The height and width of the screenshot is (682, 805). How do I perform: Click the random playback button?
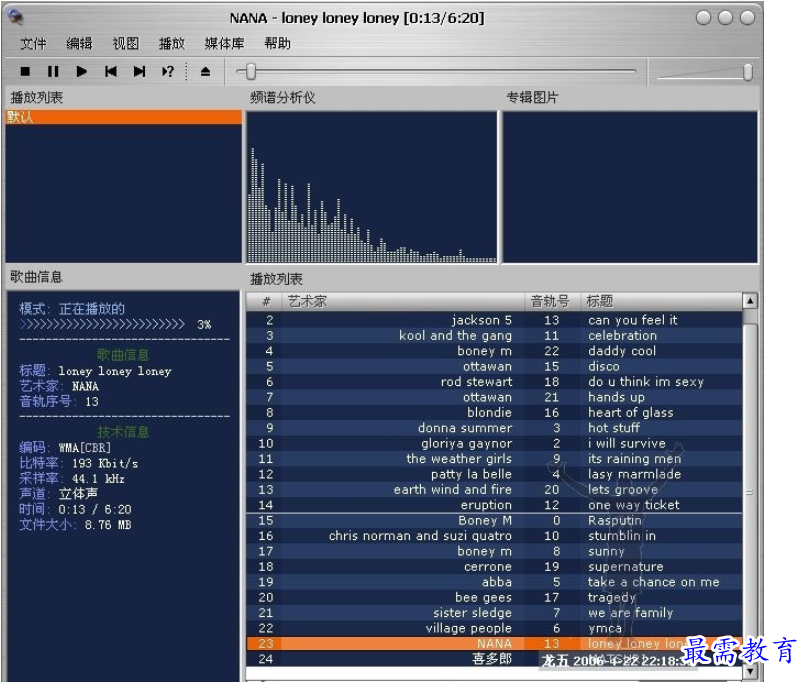coord(167,71)
